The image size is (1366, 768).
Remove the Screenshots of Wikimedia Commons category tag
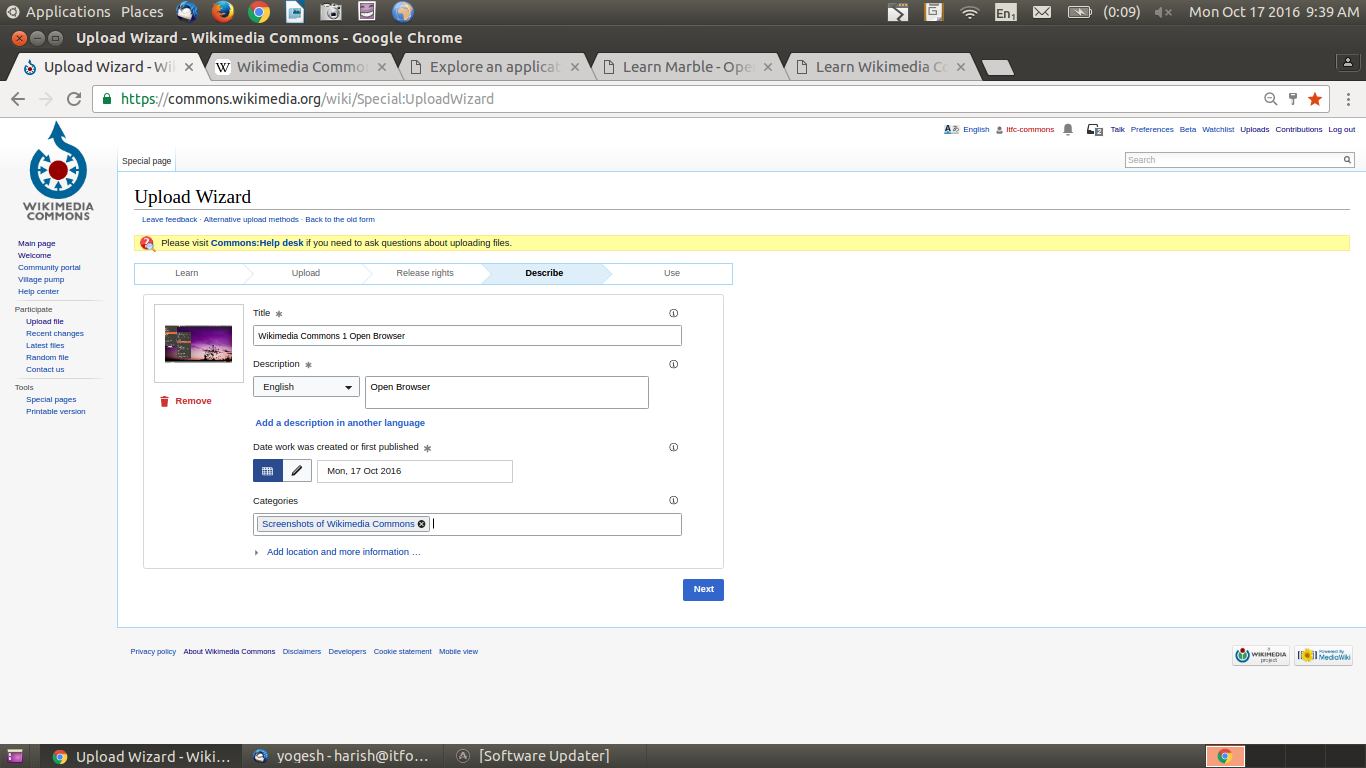421,524
